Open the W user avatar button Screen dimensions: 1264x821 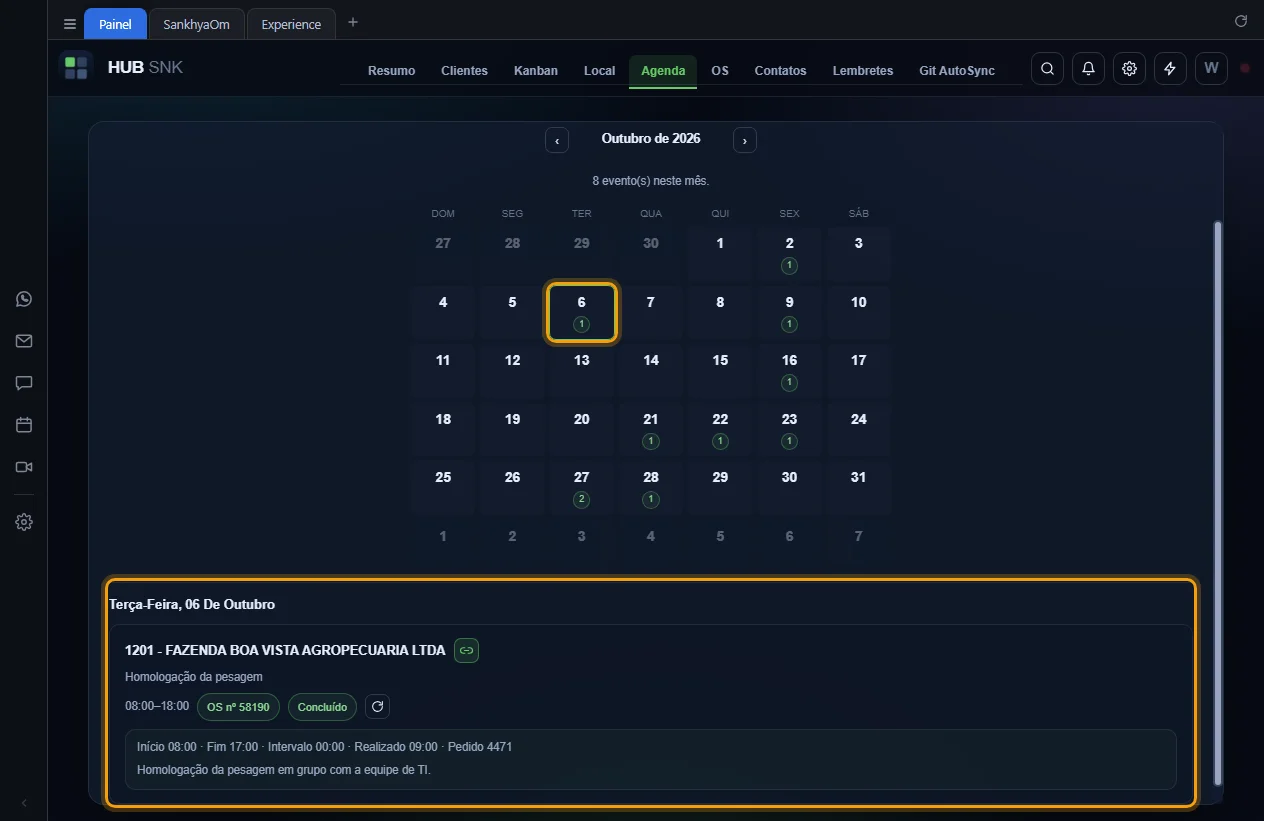[x=1211, y=68]
